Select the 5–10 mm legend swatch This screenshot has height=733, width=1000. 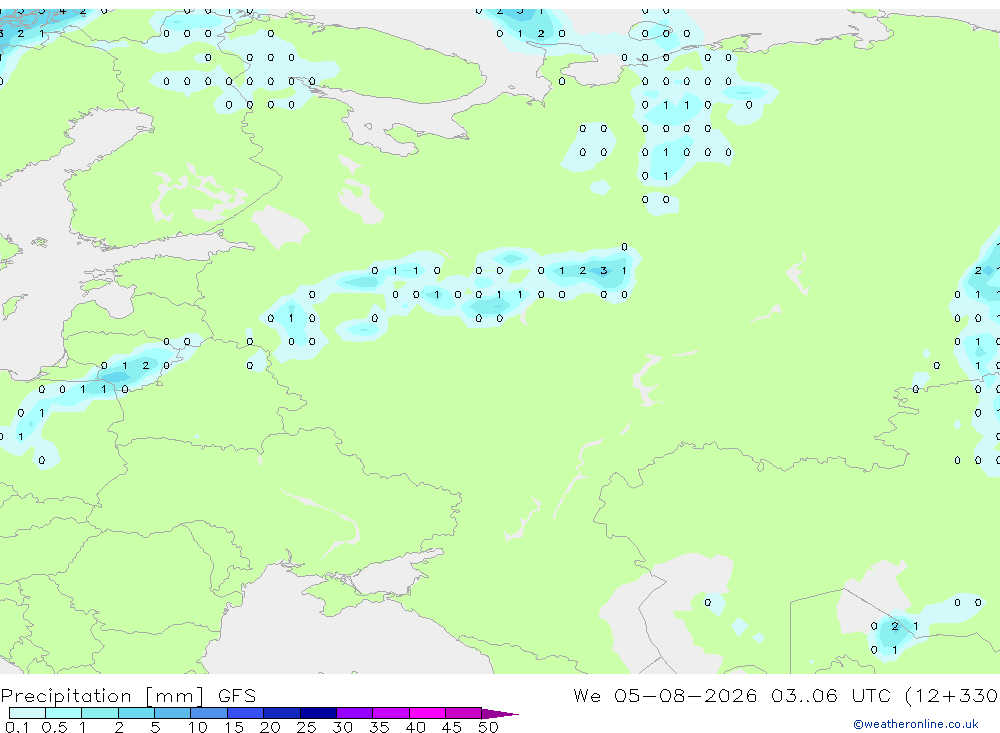pos(172,713)
